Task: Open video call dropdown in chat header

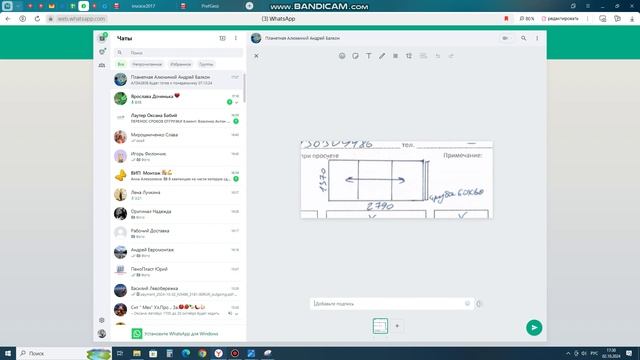Action: click(x=506, y=38)
